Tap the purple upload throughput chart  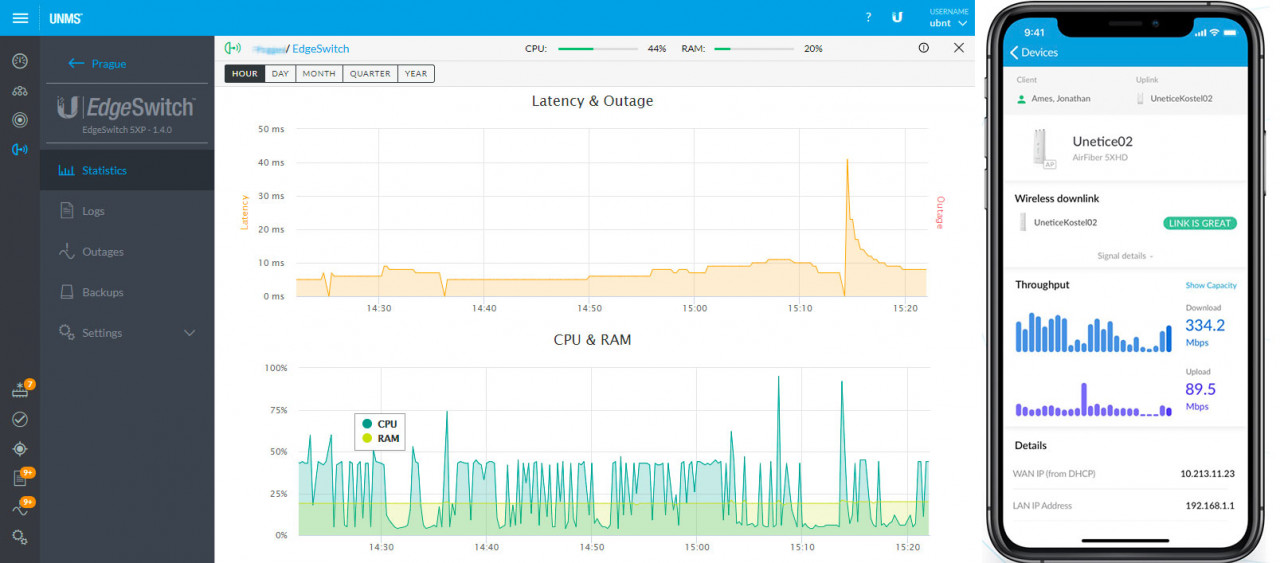pyautogui.click(x=1094, y=399)
